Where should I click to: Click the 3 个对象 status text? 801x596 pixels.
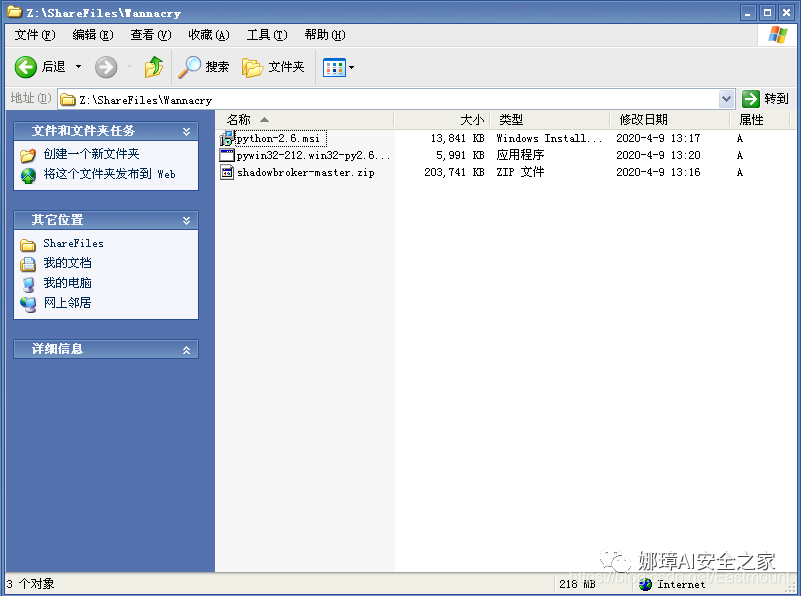[30, 584]
